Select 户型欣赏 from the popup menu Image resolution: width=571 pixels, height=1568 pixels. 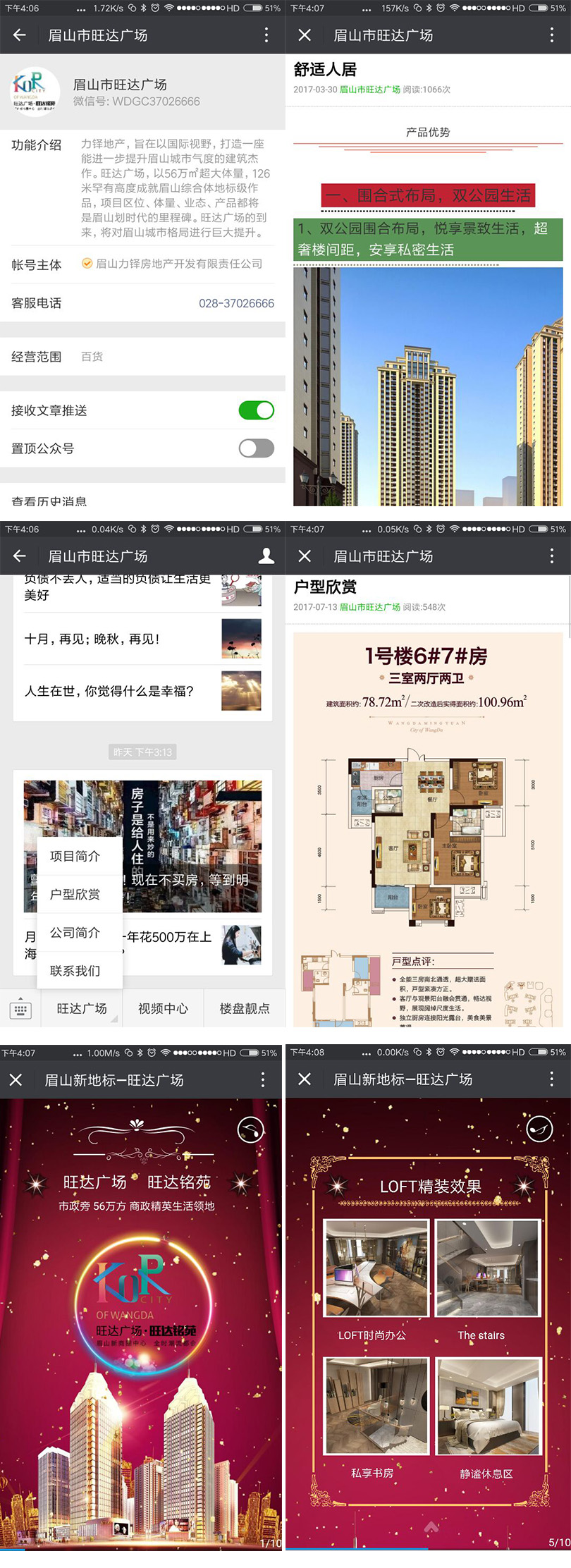pyautogui.click(x=80, y=894)
